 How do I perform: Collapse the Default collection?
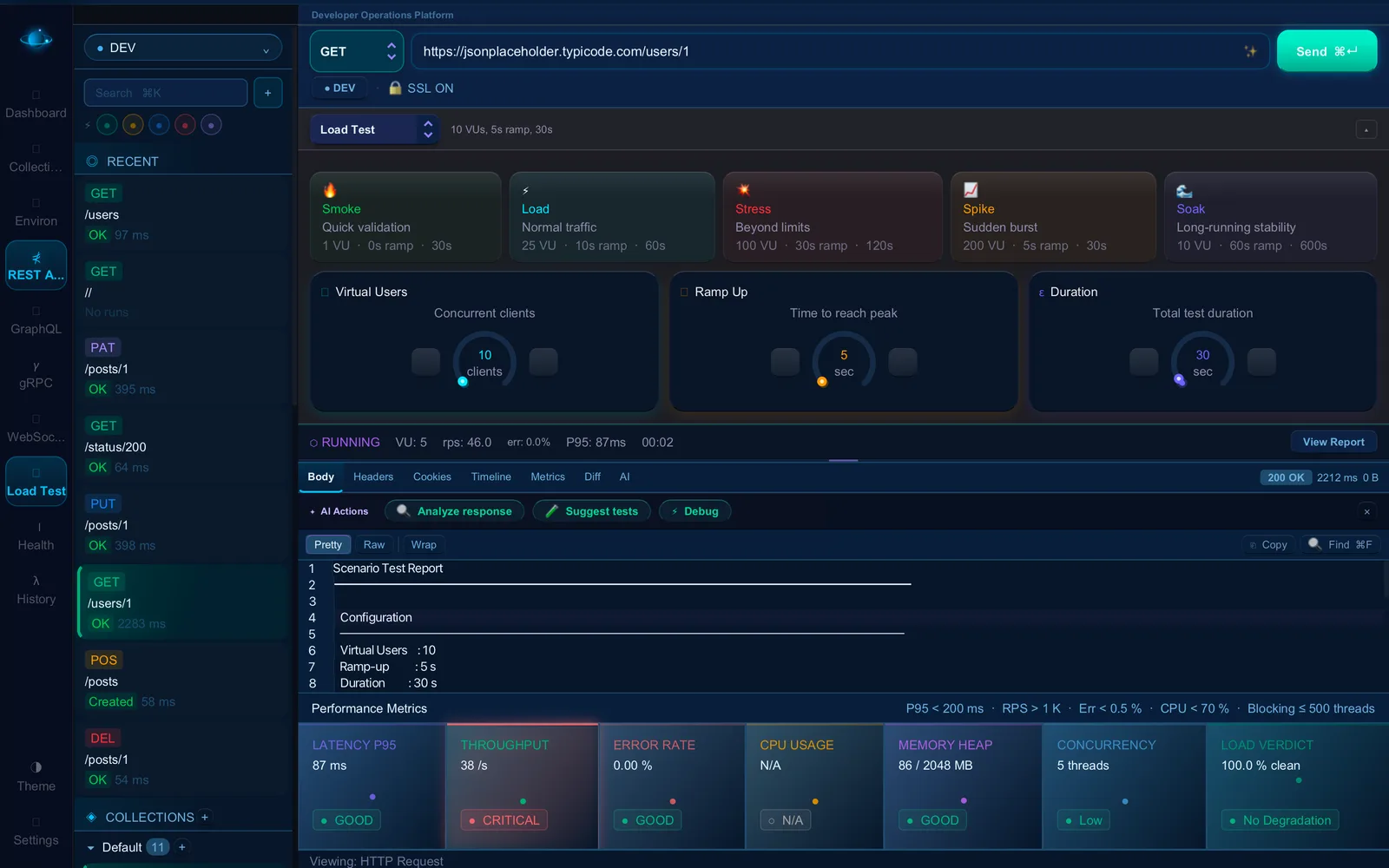(x=90, y=847)
